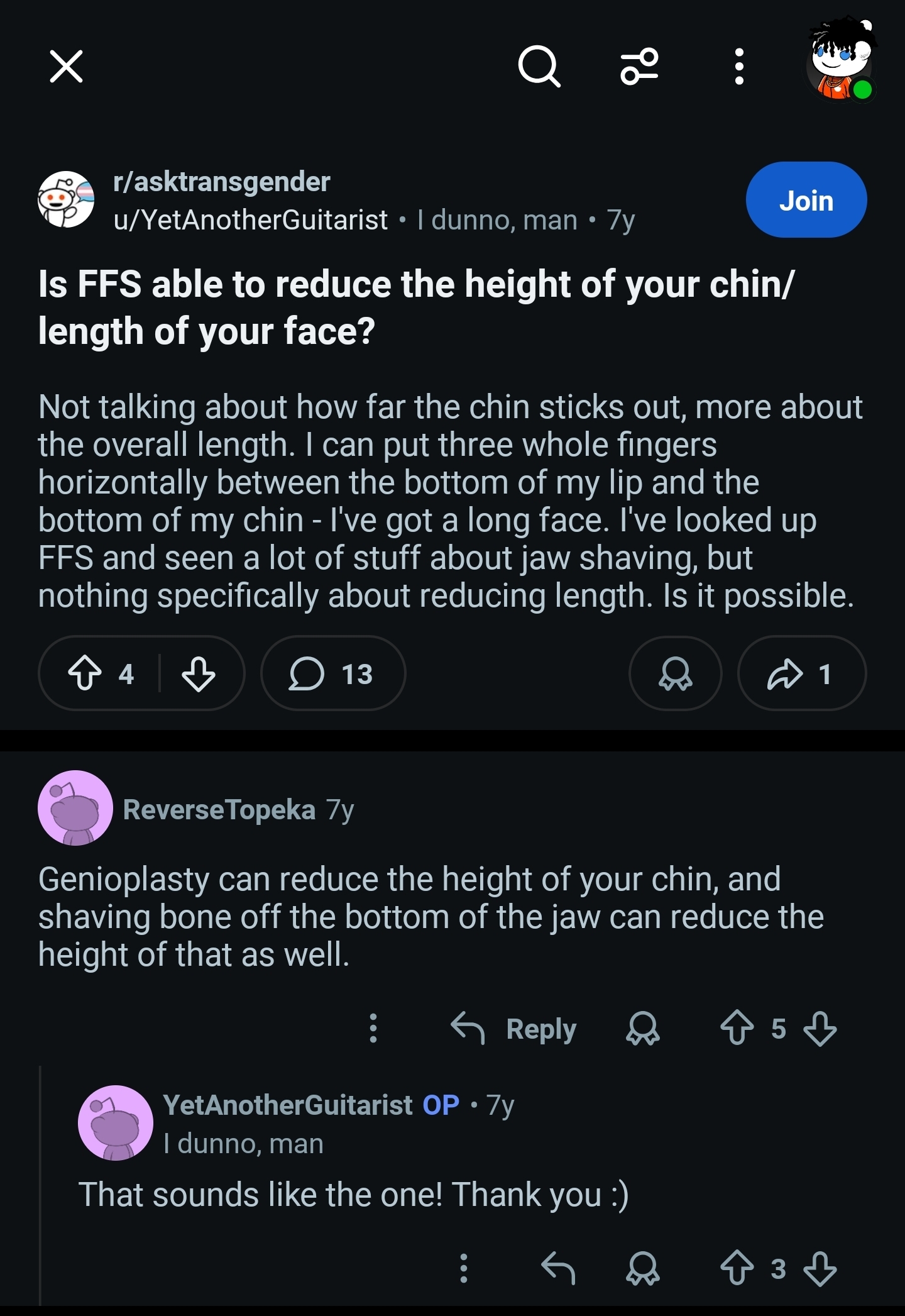Open the post overflow menu at top

[x=740, y=66]
